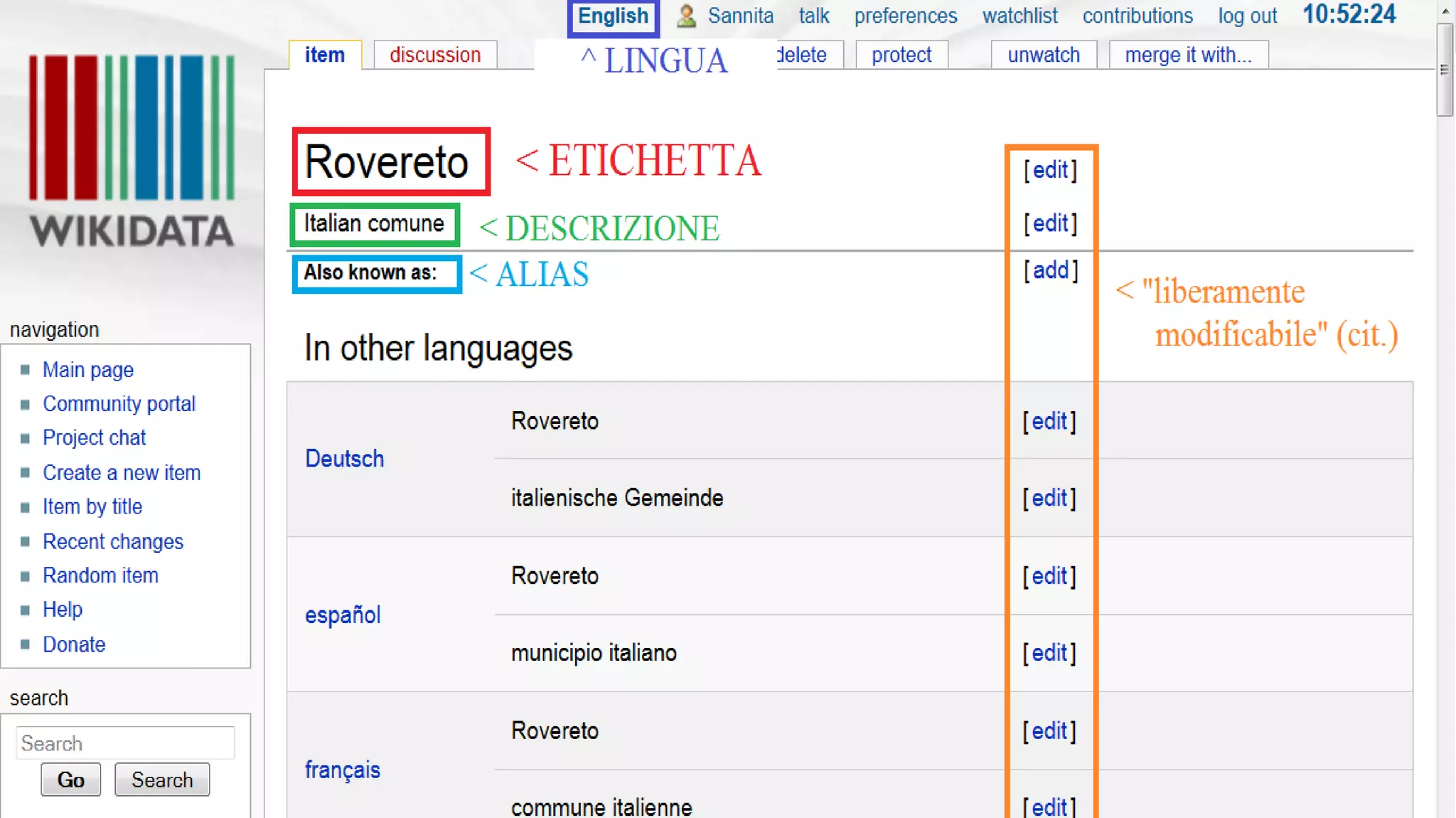Viewport: 1456px width, 818px height.
Task: Edit the 'Italian comune' description
Action: 1050,223
